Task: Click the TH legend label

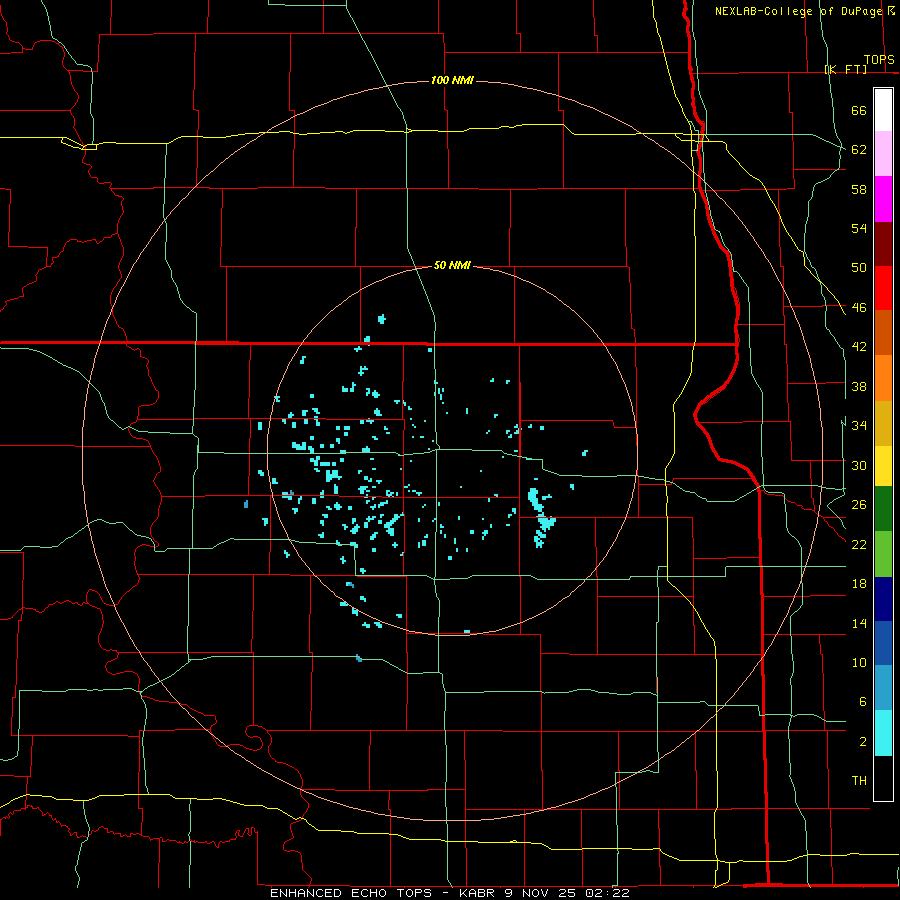Action: [x=859, y=781]
